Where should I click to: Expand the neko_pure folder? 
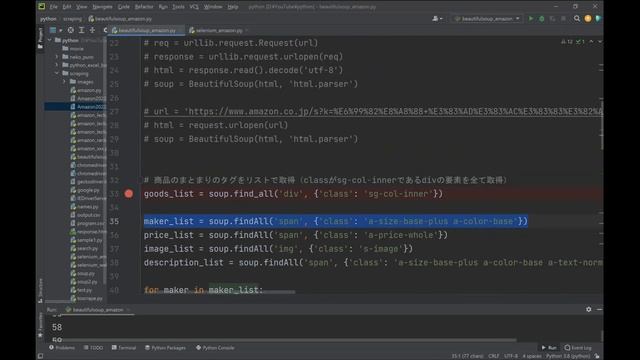coord(57,57)
